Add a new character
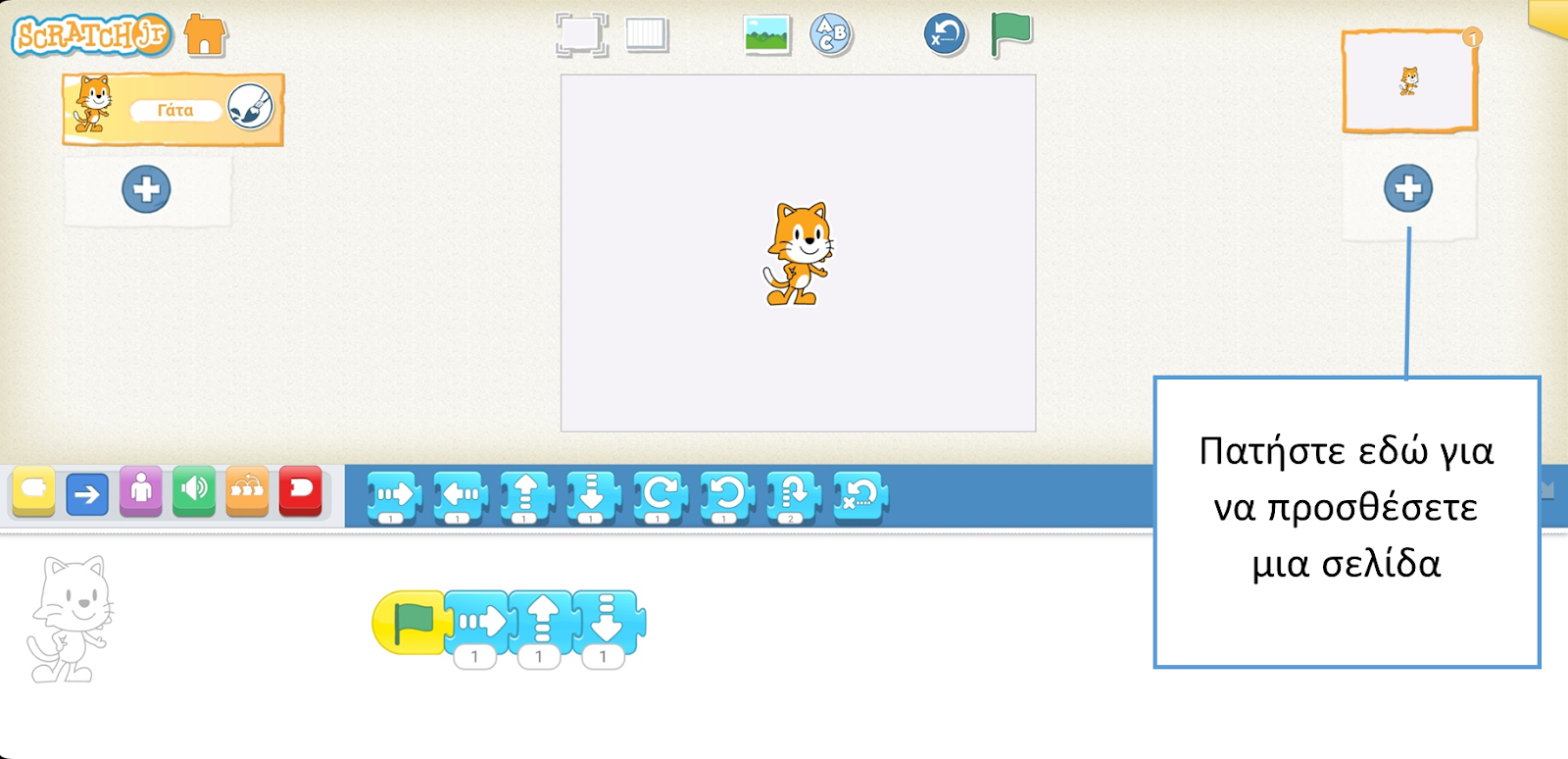 click(x=147, y=189)
